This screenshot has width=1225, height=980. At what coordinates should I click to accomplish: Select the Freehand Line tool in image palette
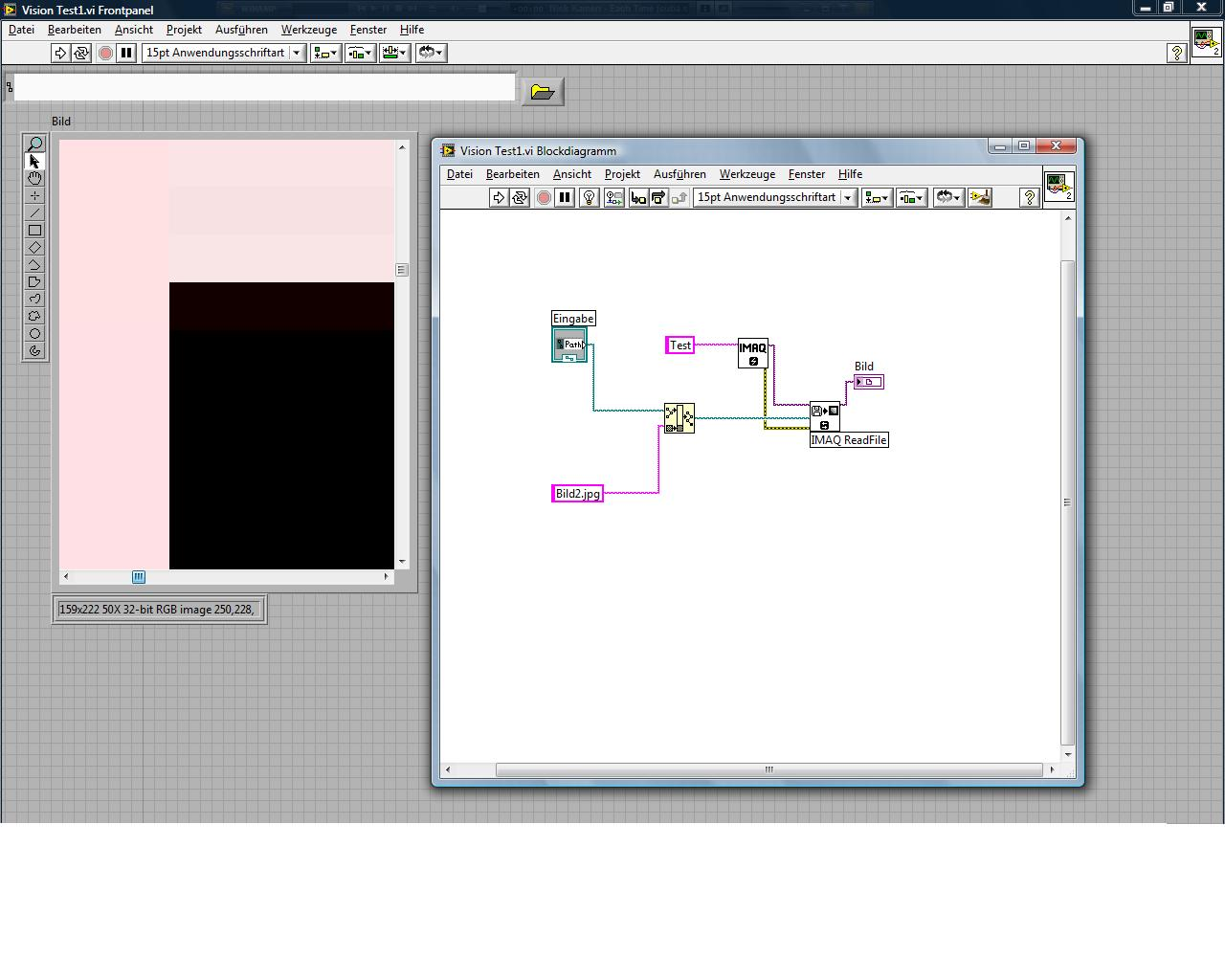[x=35, y=299]
